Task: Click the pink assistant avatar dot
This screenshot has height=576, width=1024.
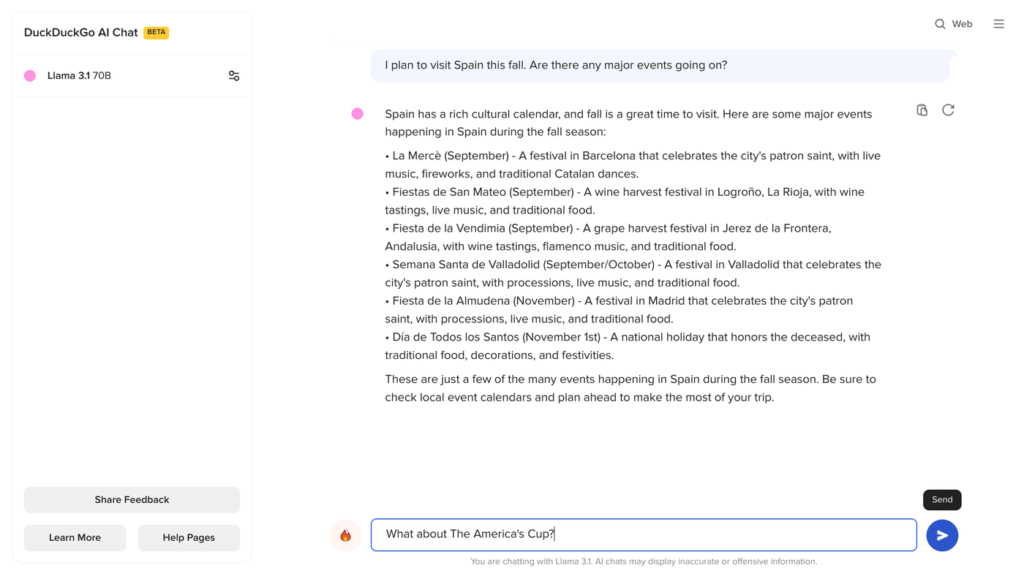Action: 357,114
